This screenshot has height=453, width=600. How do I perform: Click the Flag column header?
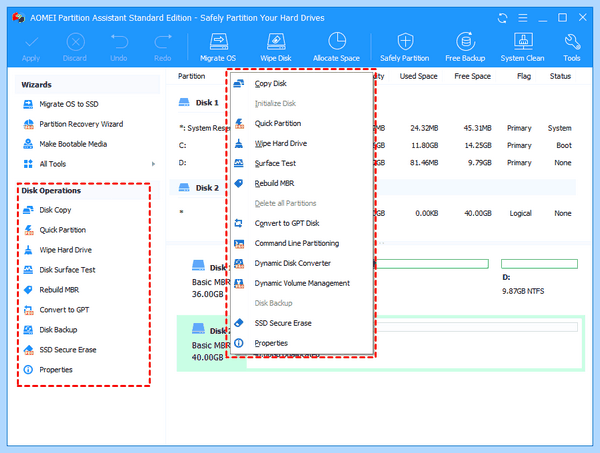[524, 76]
